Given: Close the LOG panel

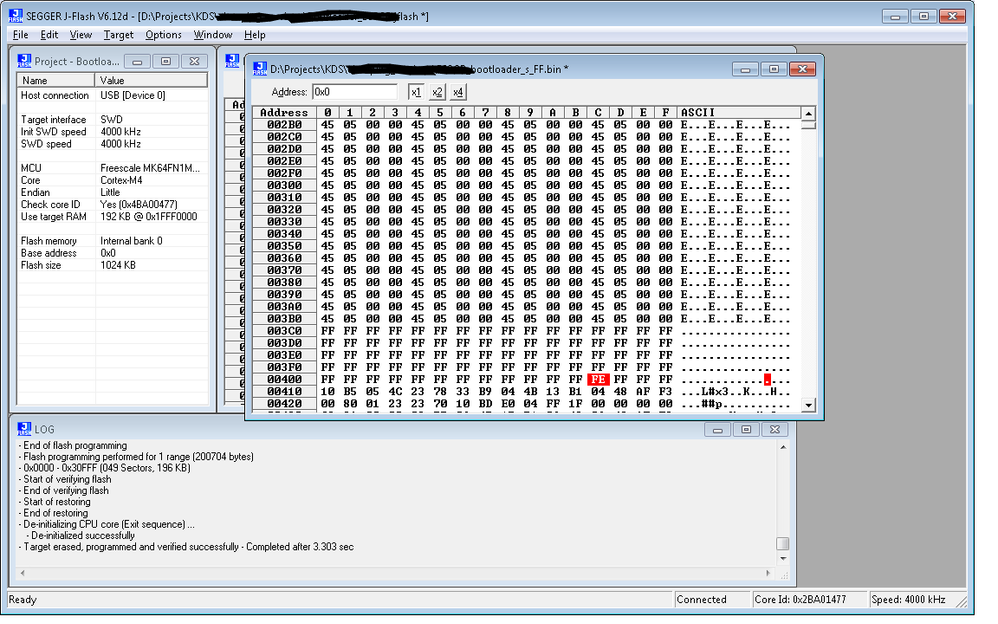Looking at the screenshot, I should [x=775, y=430].
